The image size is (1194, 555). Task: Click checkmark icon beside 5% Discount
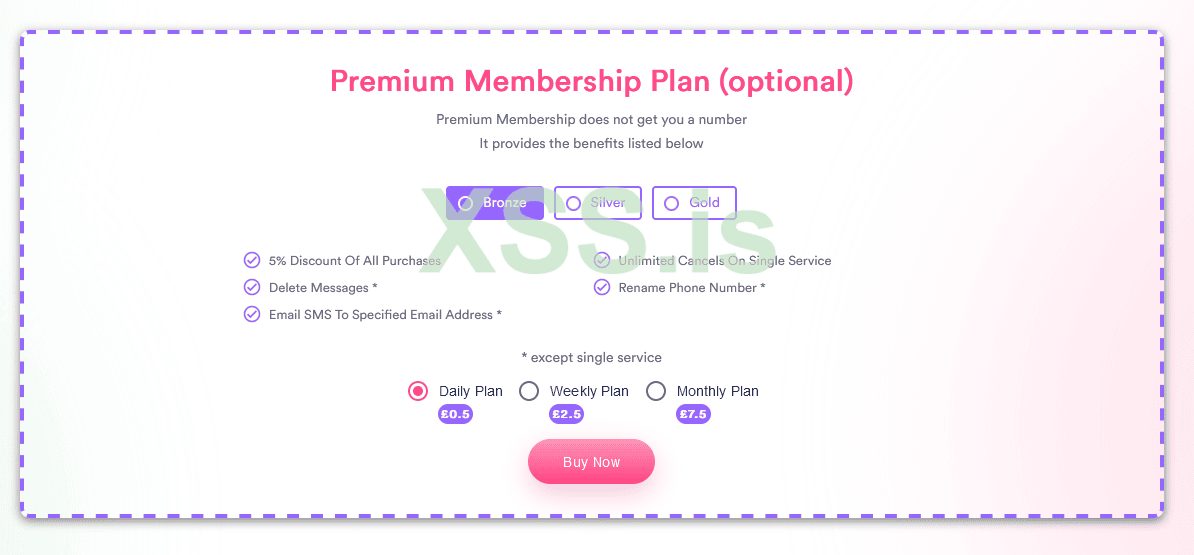[252, 260]
